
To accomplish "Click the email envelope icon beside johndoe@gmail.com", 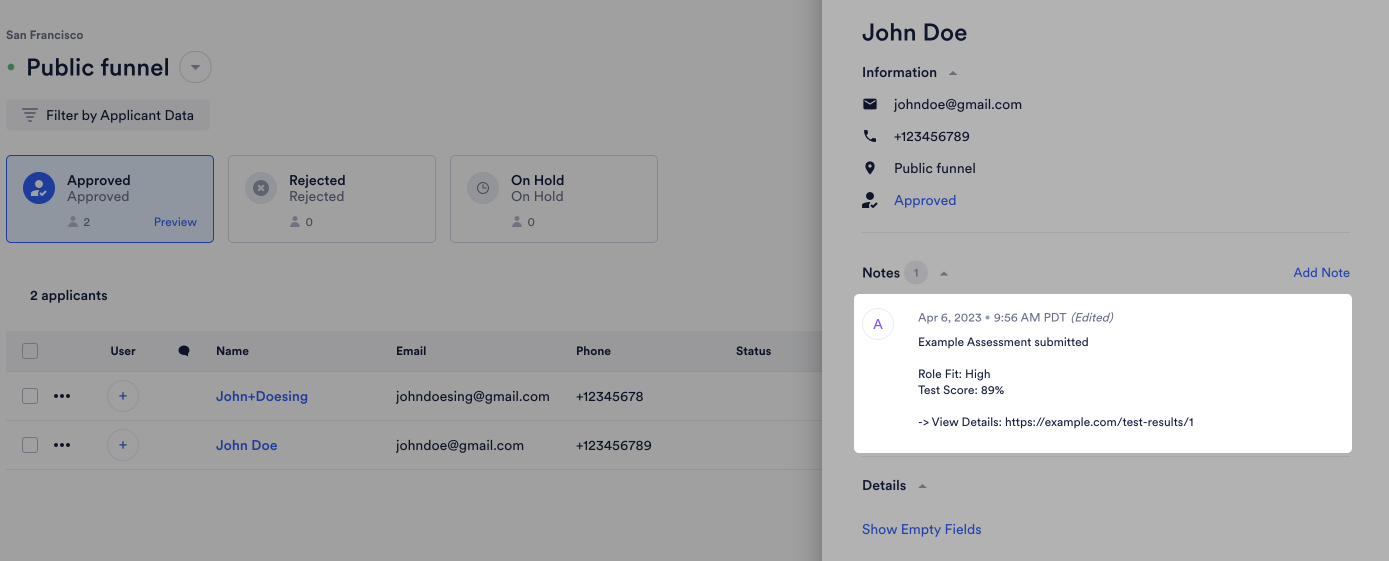I will [870, 104].
